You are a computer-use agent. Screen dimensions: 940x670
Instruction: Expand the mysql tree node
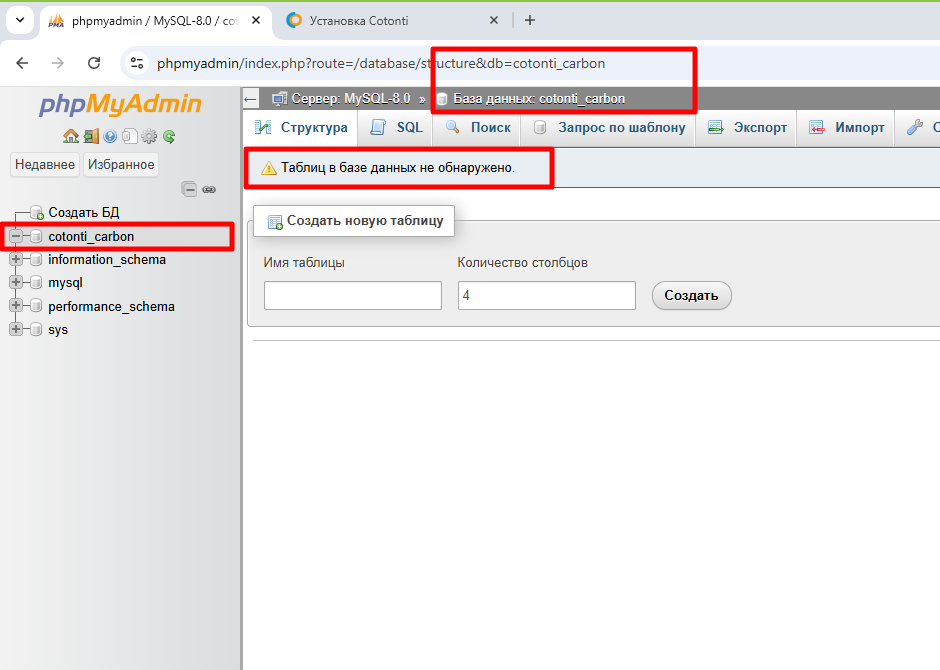click(x=16, y=282)
